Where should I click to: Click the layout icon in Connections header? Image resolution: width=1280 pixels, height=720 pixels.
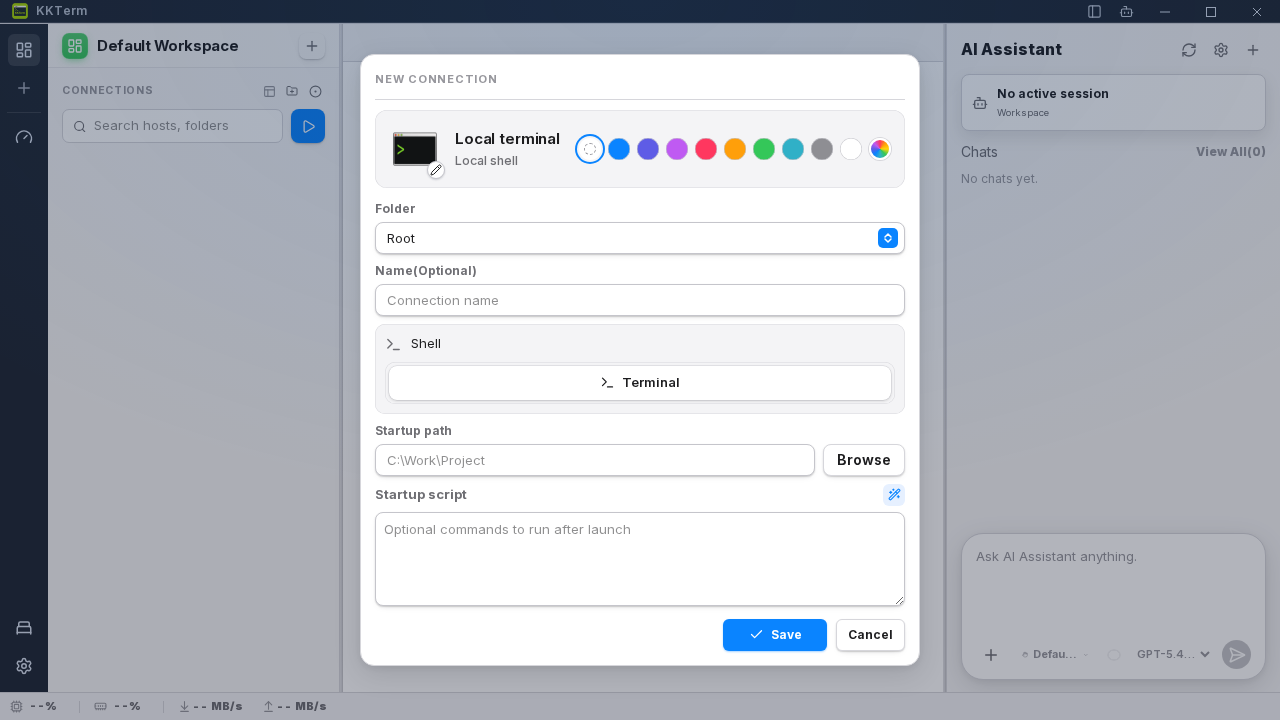tap(269, 91)
